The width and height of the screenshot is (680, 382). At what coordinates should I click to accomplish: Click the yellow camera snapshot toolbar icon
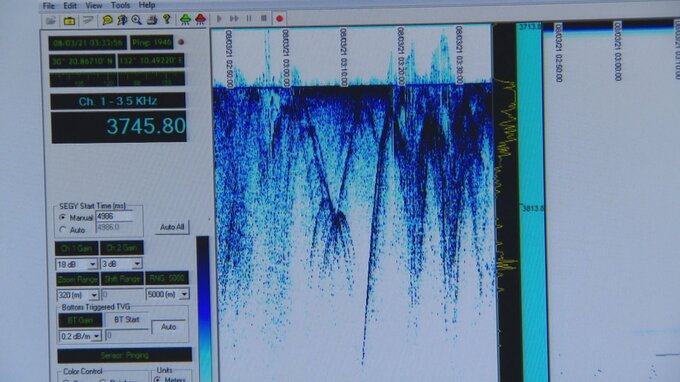(69, 20)
